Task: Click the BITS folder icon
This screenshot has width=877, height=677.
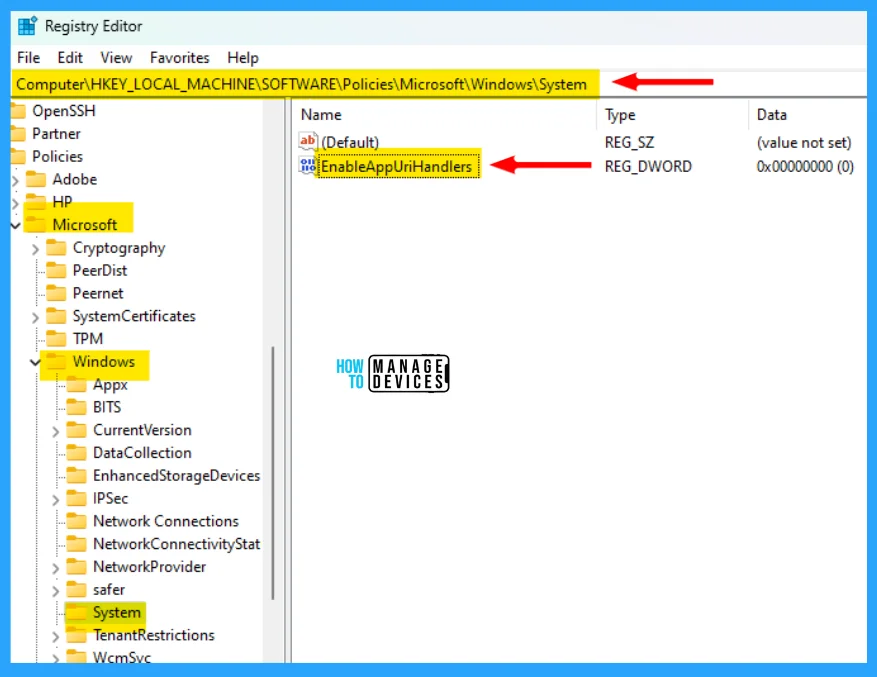Action: click(77, 407)
